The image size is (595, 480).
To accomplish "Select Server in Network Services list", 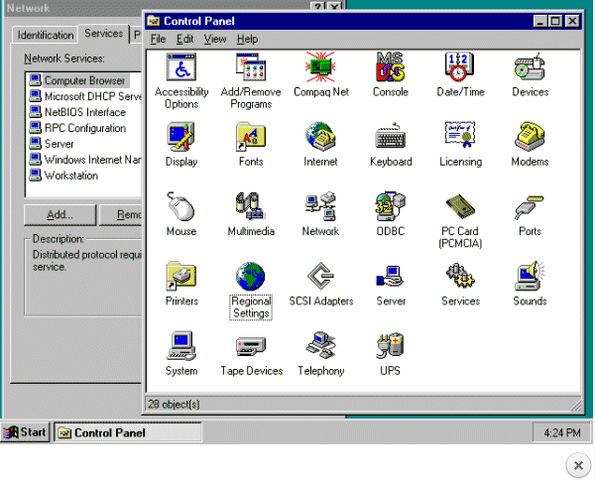I will (x=52, y=144).
